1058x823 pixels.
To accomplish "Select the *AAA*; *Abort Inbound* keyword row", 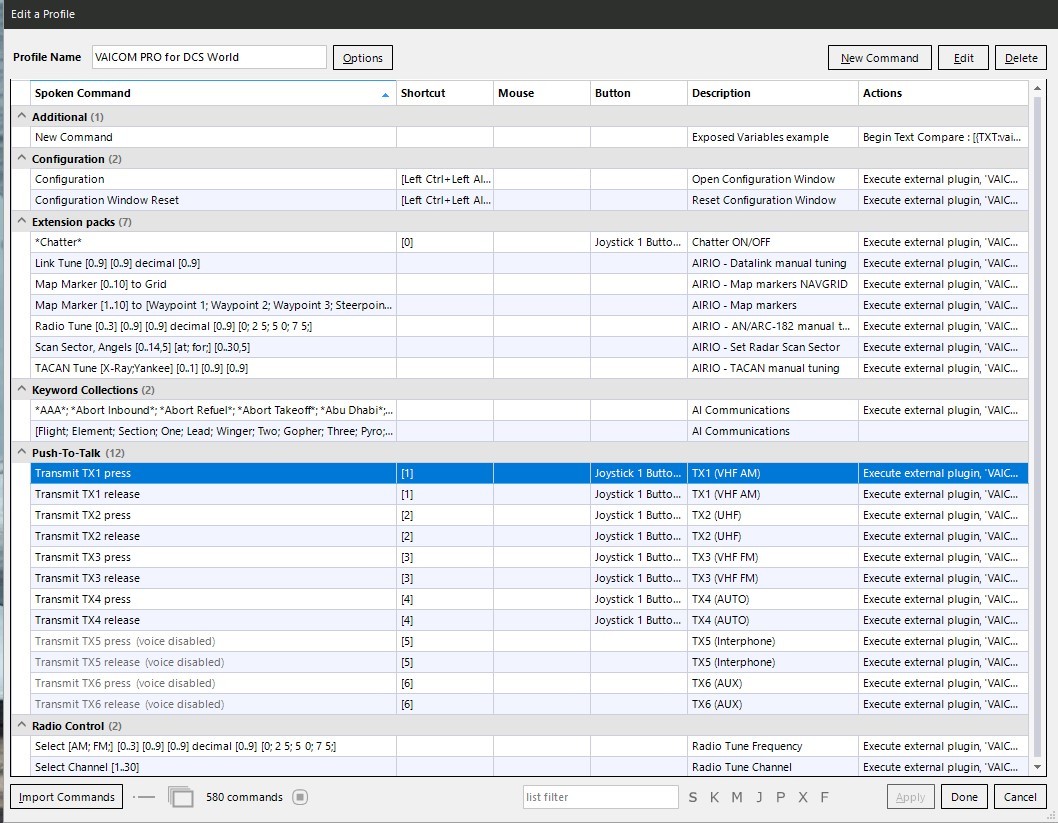I will [x=529, y=409].
